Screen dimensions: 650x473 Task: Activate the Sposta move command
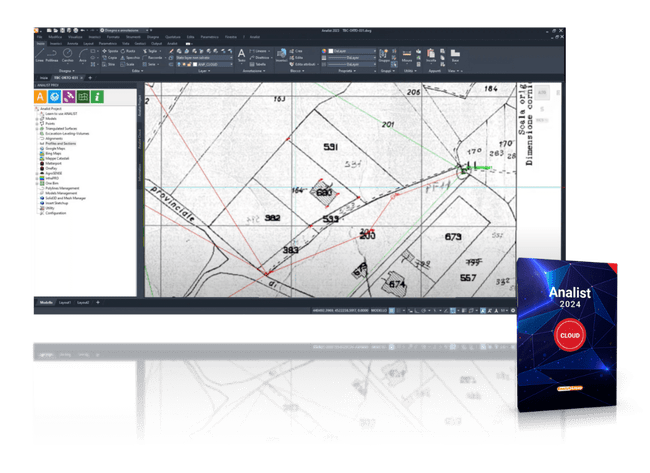(x=110, y=51)
